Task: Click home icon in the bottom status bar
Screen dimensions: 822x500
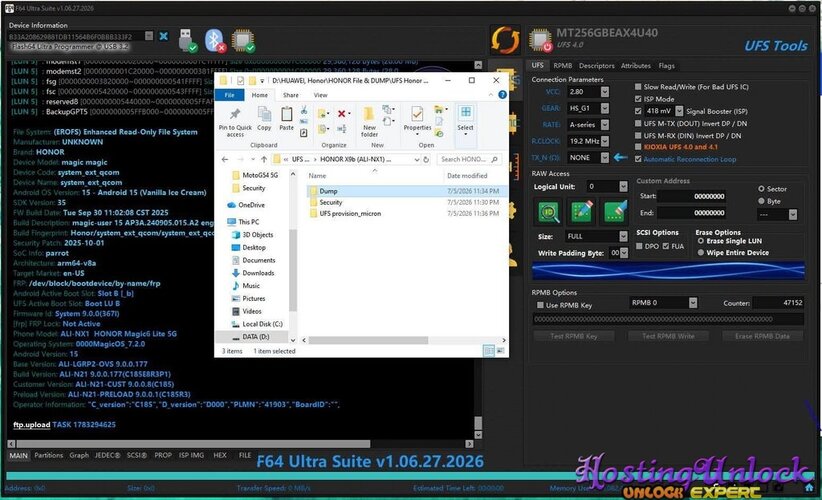Action: click(x=809, y=487)
